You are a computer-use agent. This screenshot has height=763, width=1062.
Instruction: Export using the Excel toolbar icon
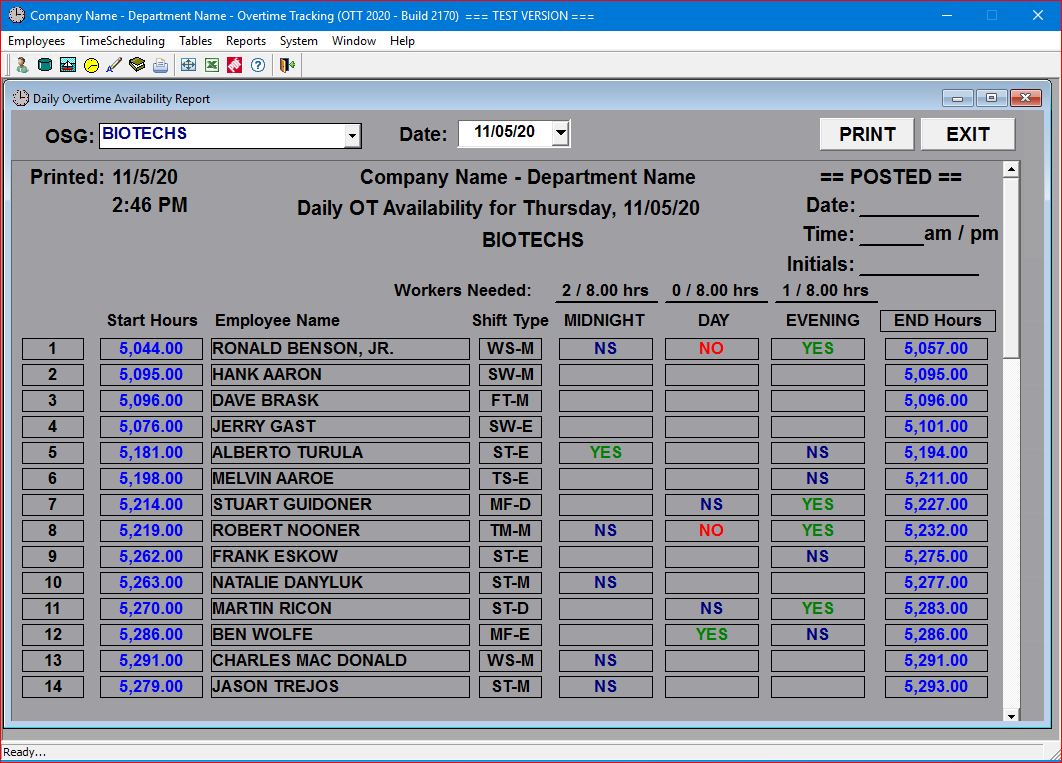pos(212,65)
